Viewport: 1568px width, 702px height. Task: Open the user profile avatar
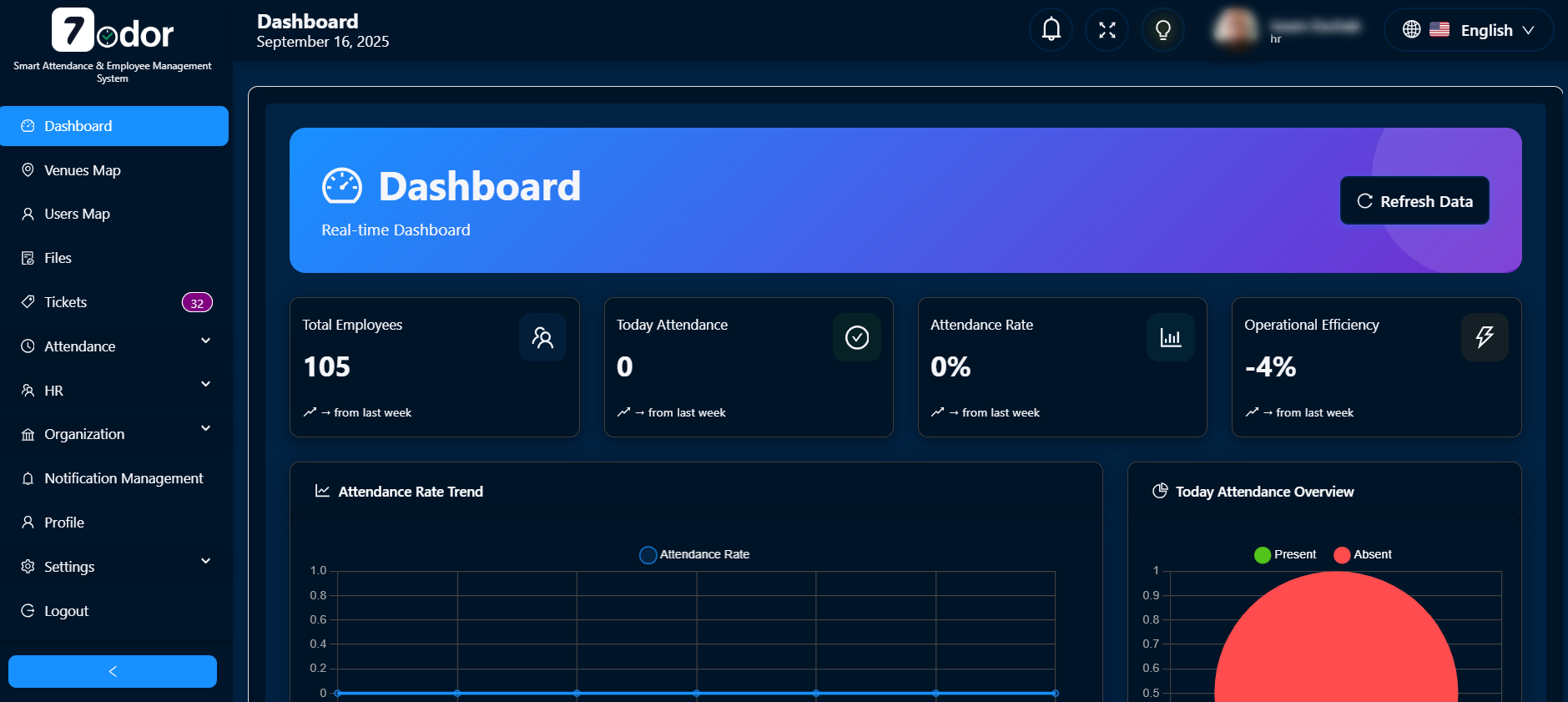coord(1236,28)
